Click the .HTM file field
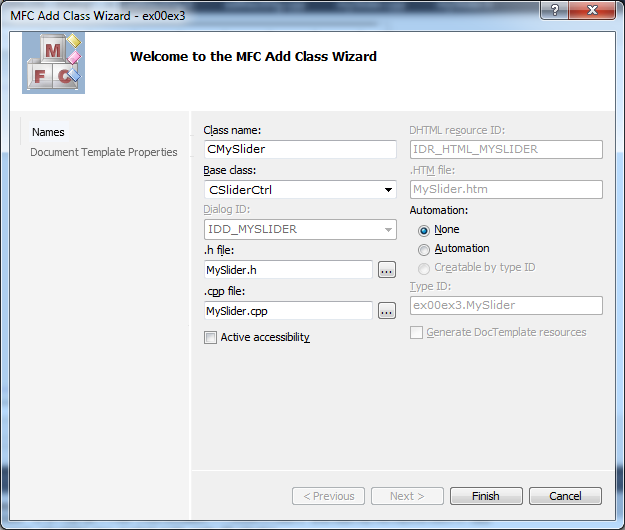Viewport: 625px width, 530px height. coord(506,189)
